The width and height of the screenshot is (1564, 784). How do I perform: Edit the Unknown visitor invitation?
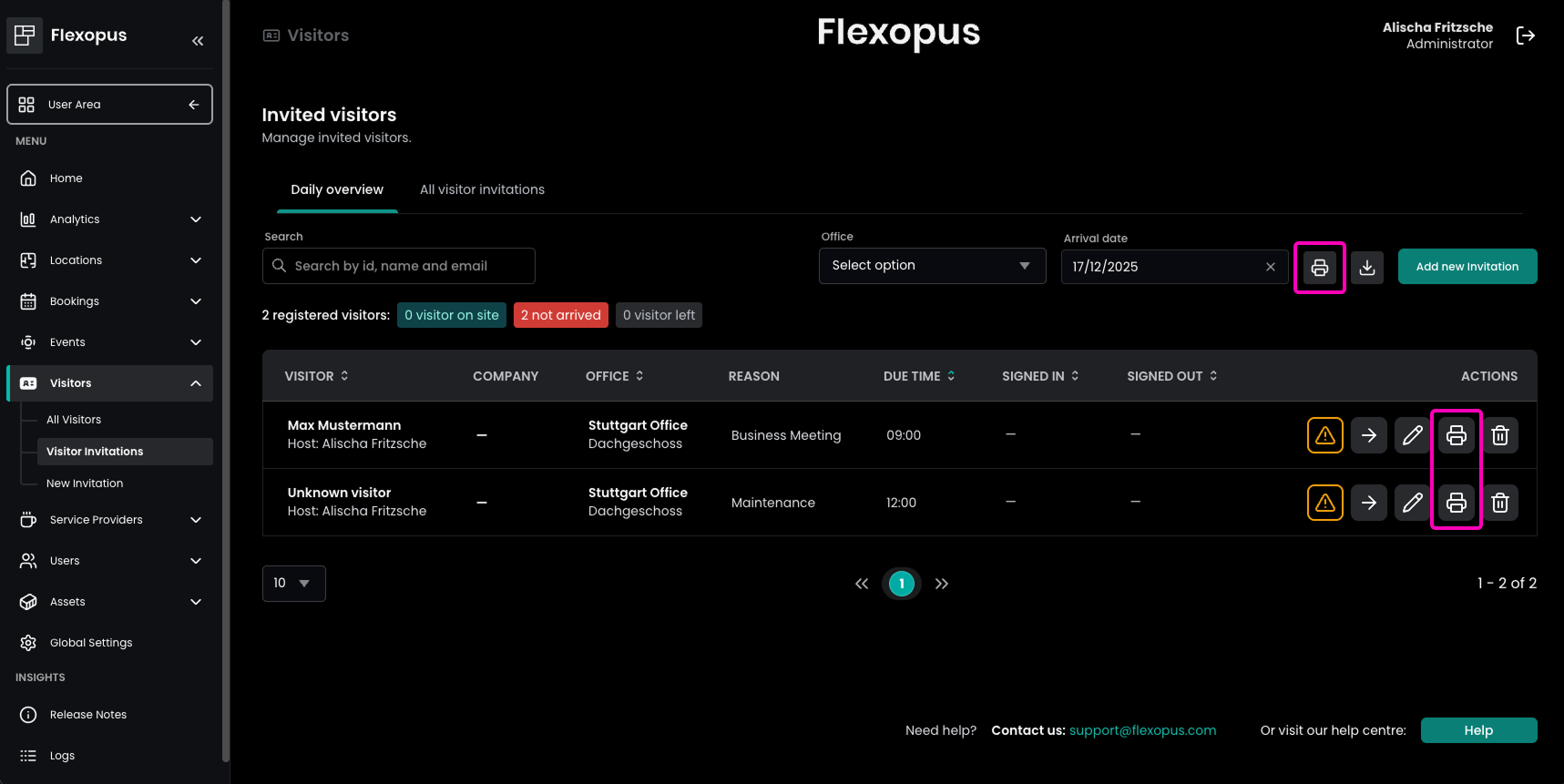[x=1412, y=503]
